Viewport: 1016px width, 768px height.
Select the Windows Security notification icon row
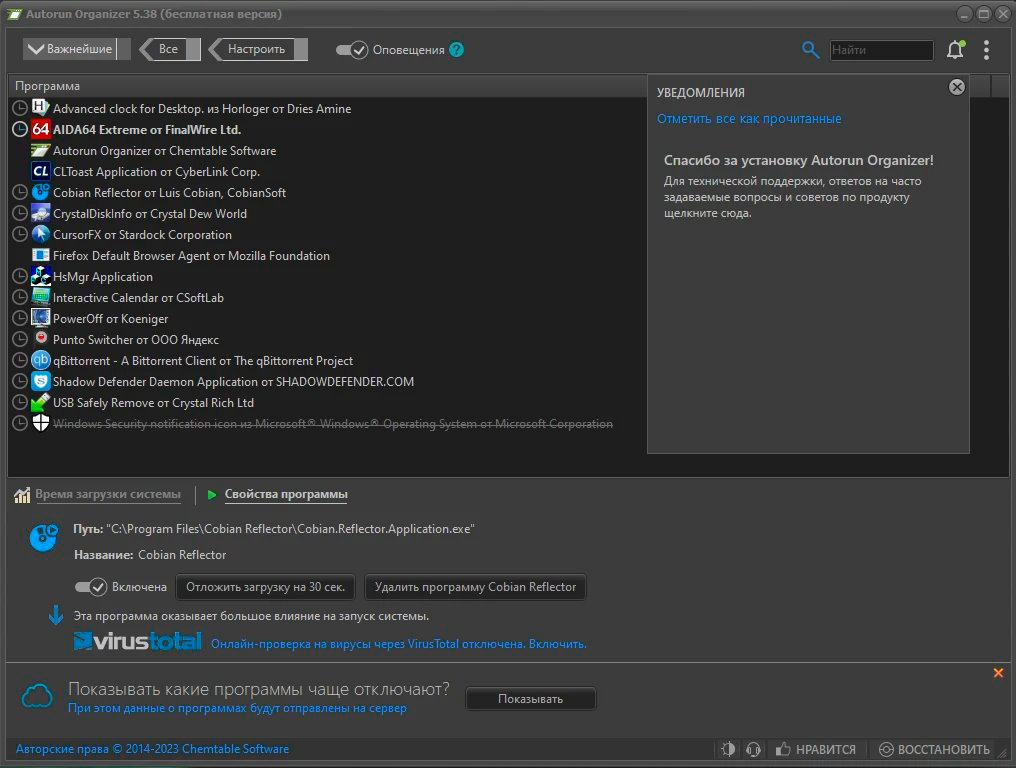332,423
